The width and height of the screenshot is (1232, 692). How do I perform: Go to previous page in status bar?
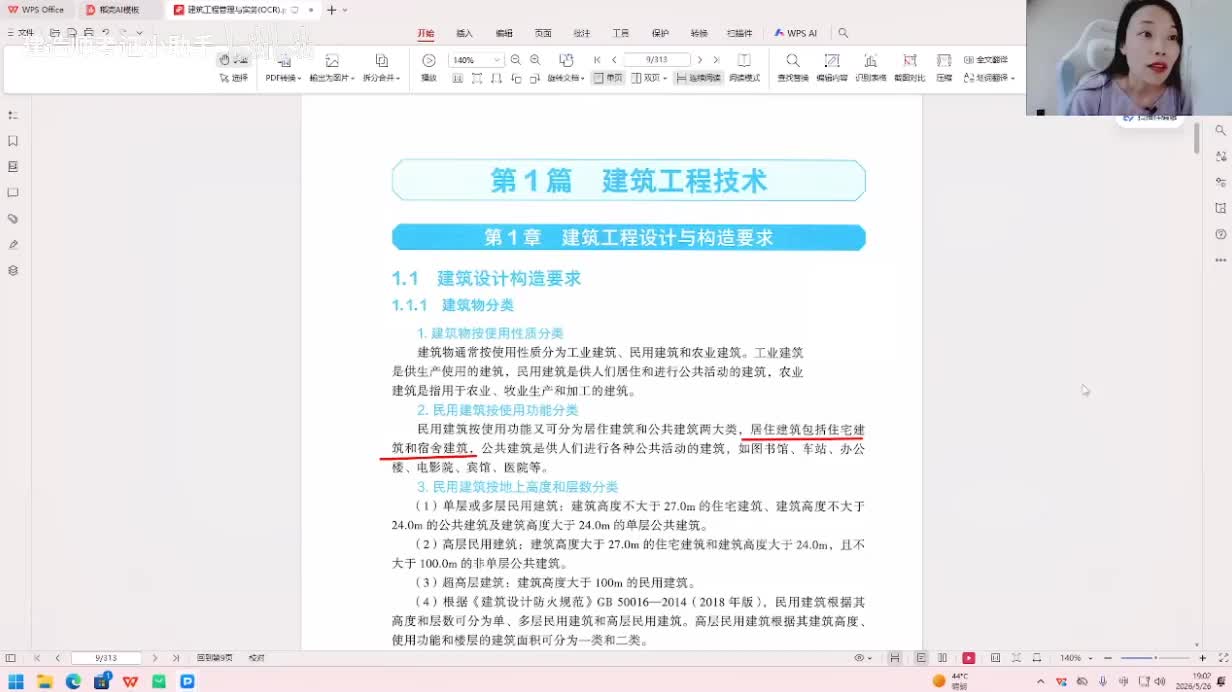click(x=57, y=658)
